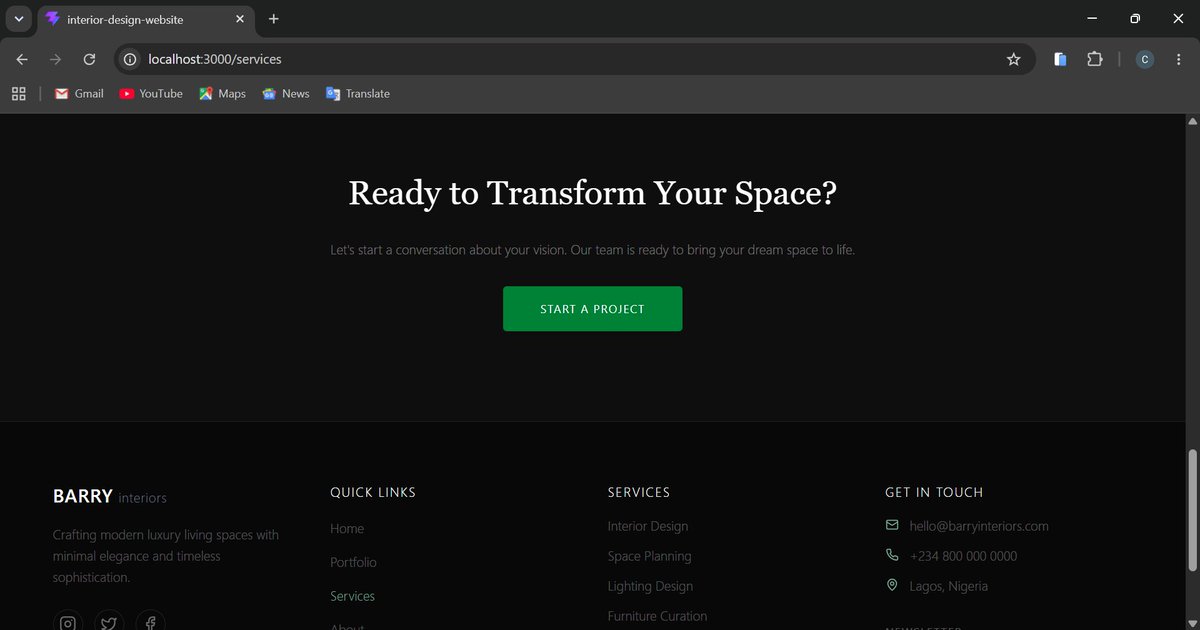Viewport: 1200px width, 630px height.
Task: Click the address bar URL
Action: pos(215,59)
